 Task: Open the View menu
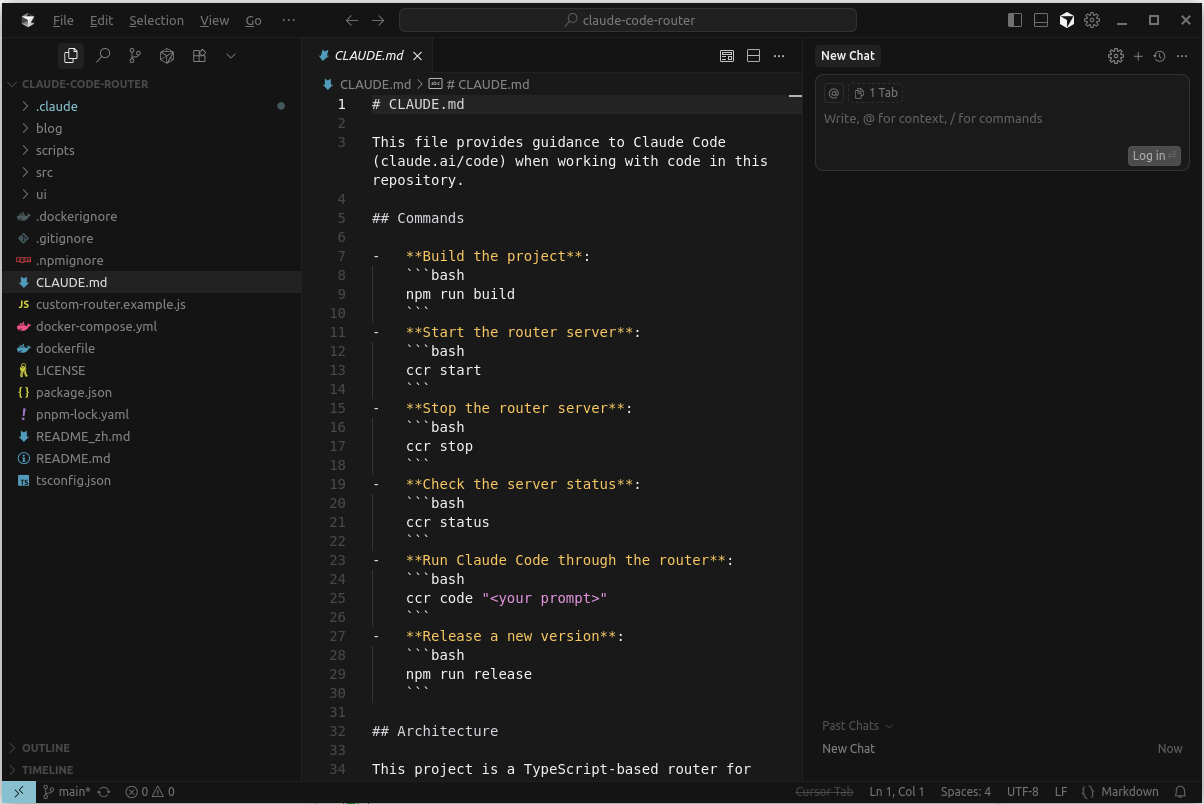coord(214,20)
